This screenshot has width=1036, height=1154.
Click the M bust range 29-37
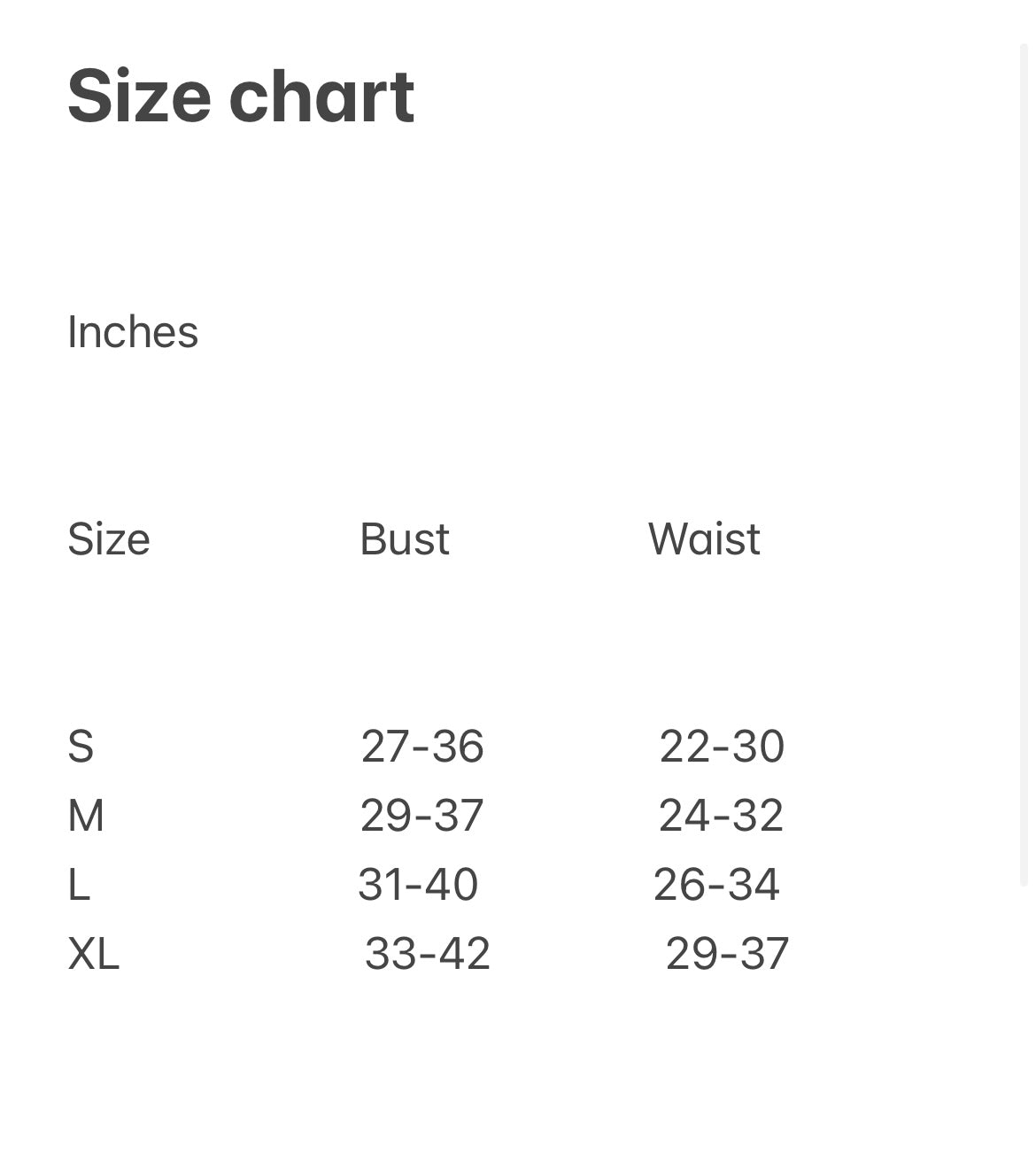(421, 816)
